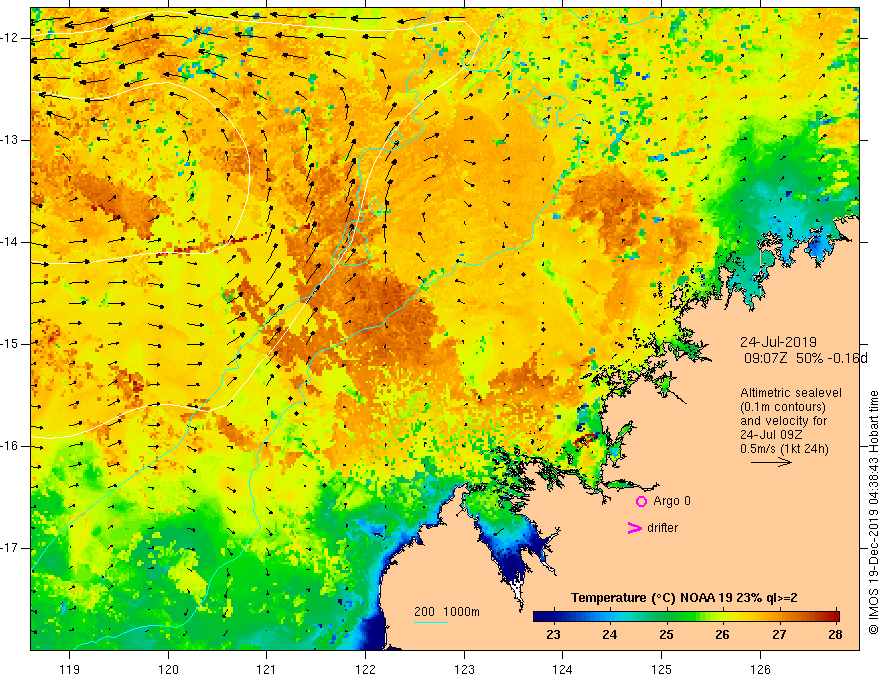Click the cyan 200 1000m contour line sample
The image size is (880, 680).
click(430, 622)
